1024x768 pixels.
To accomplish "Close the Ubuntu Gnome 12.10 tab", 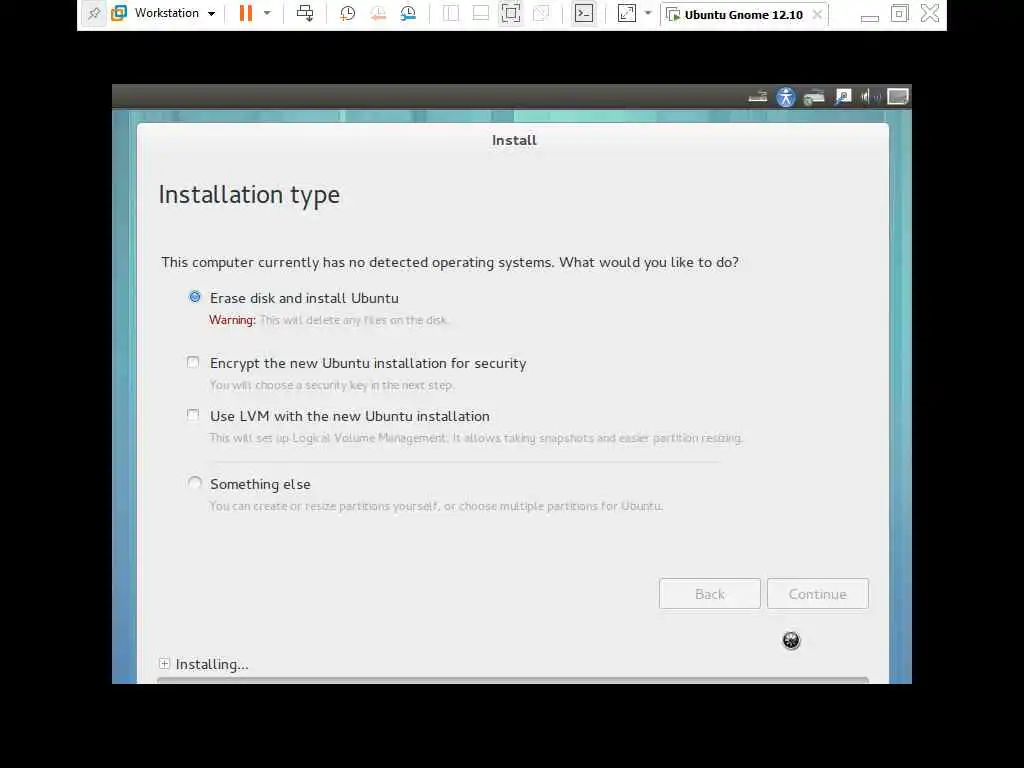I will tap(817, 14).
